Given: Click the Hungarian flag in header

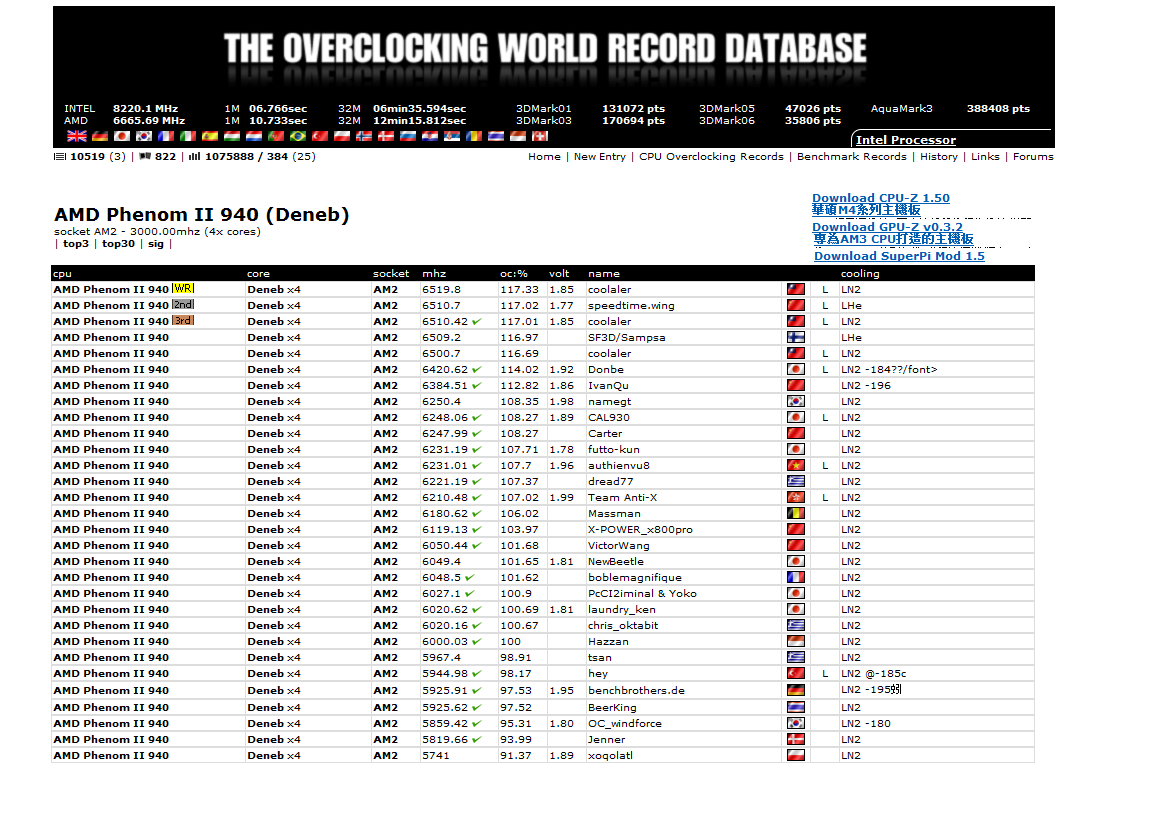Looking at the screenshot, I should point(232,136).
